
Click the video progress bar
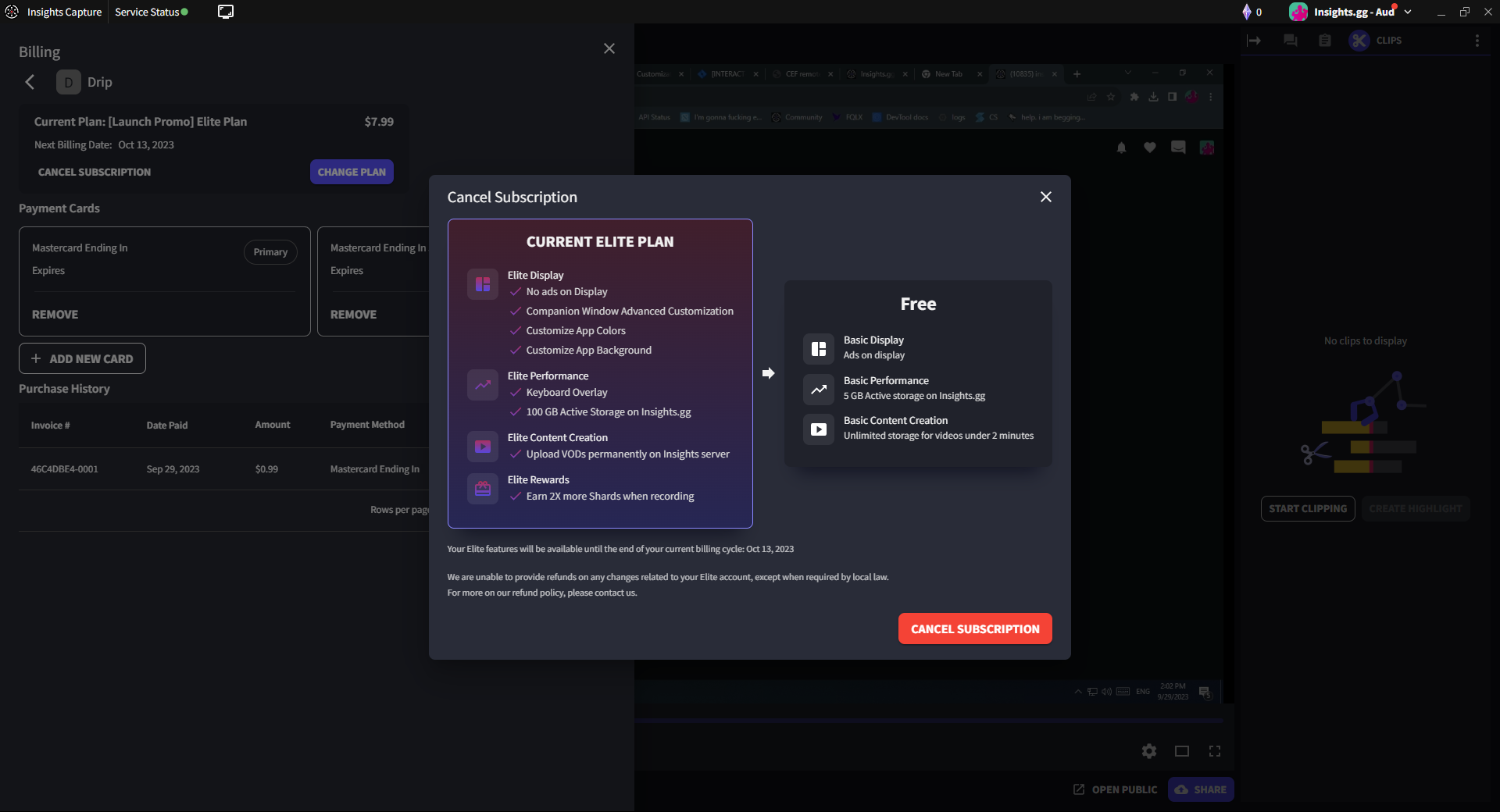click(x=930, y=720)
